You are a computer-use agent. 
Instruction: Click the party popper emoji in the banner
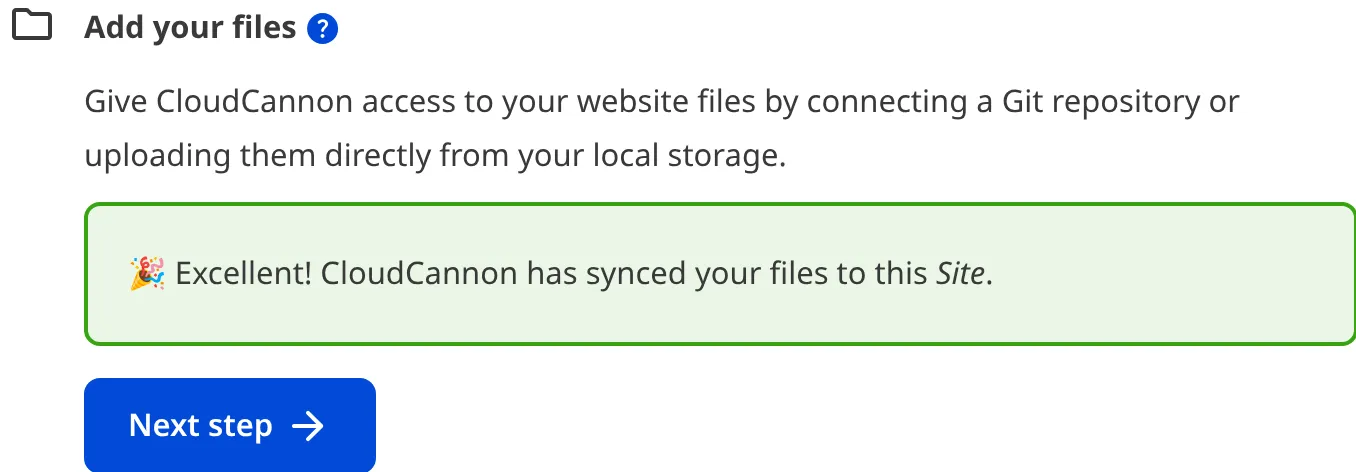(146, 274)
